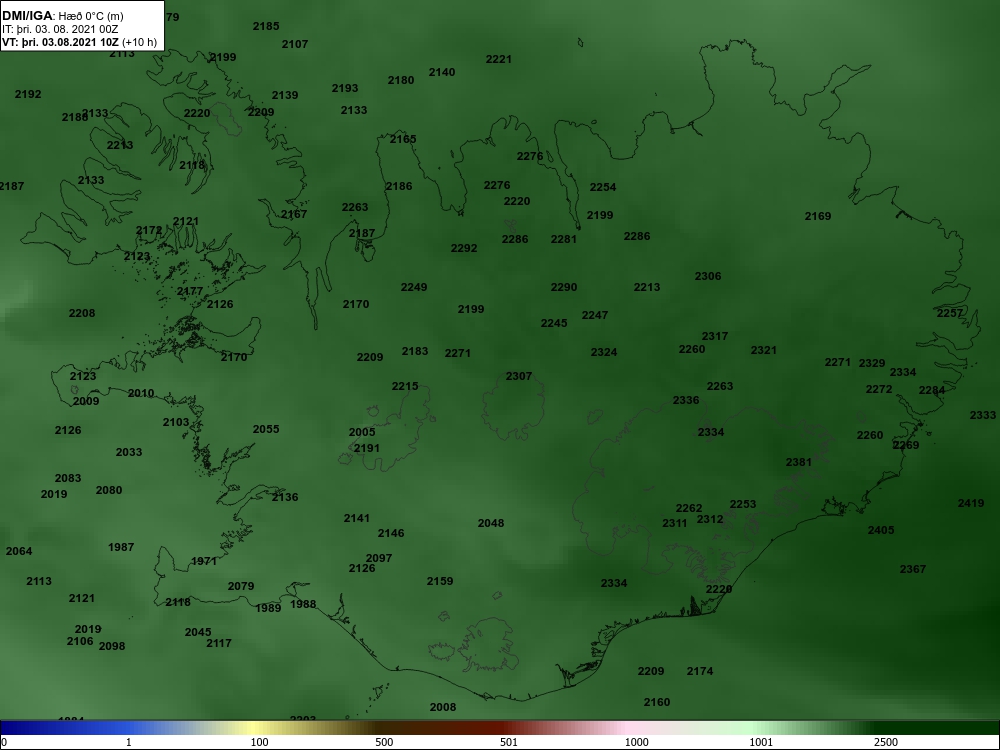Screen dimensions: 1000x750
Task: Click the legend label '1001'
Action: pos(761,742)
